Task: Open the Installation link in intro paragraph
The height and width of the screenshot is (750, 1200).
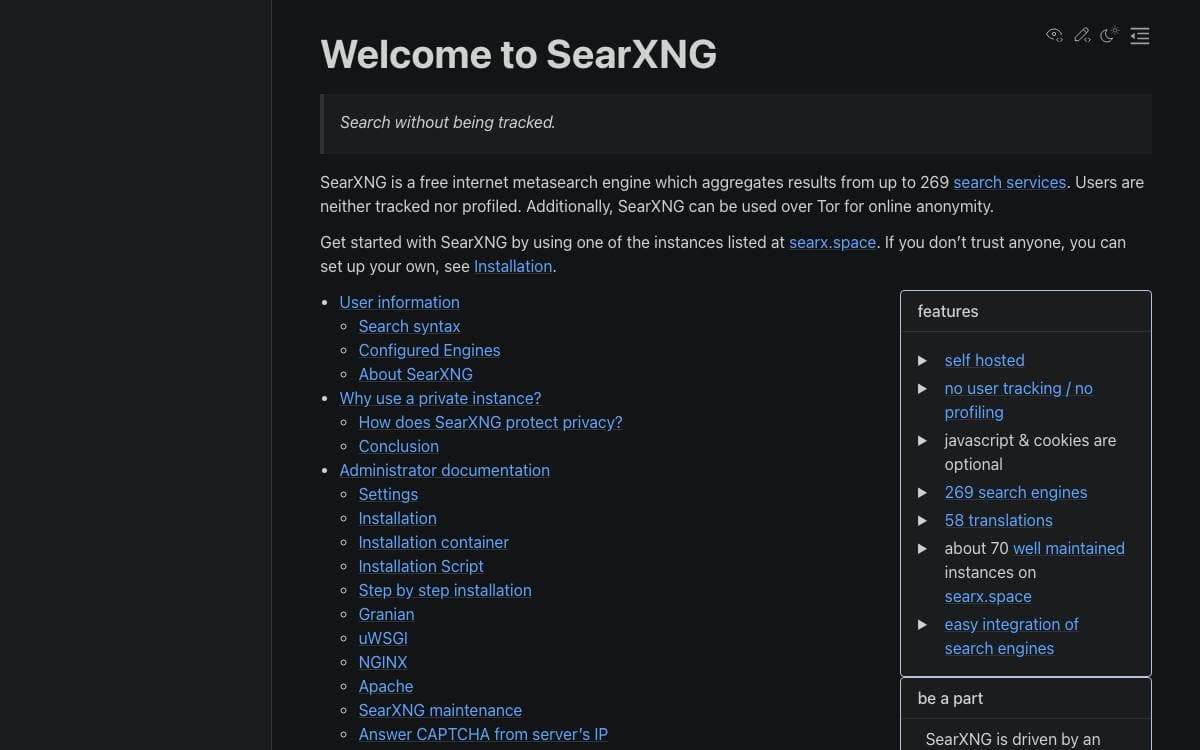Action: click(513, 266)
